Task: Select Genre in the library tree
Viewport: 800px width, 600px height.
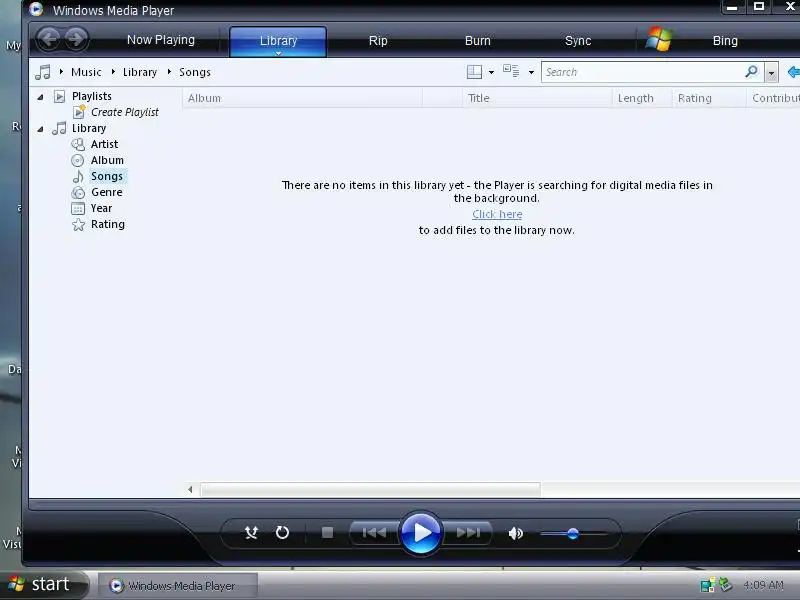Action: coord(107,192)
